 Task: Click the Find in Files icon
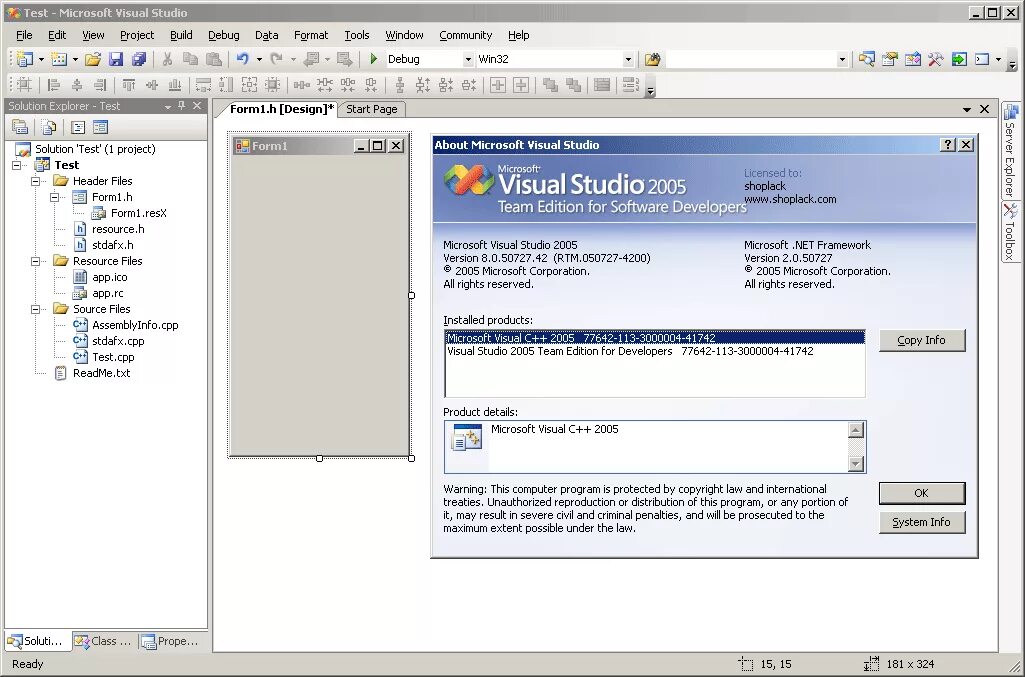point(652,59)
